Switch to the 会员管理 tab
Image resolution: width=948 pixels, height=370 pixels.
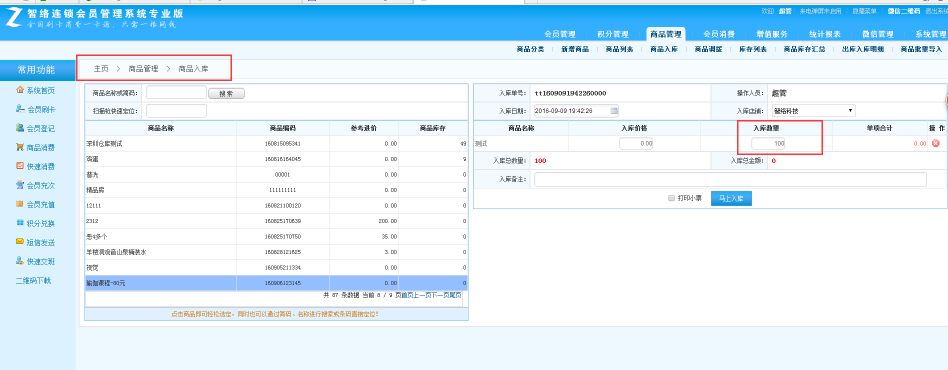click(559, 34)
